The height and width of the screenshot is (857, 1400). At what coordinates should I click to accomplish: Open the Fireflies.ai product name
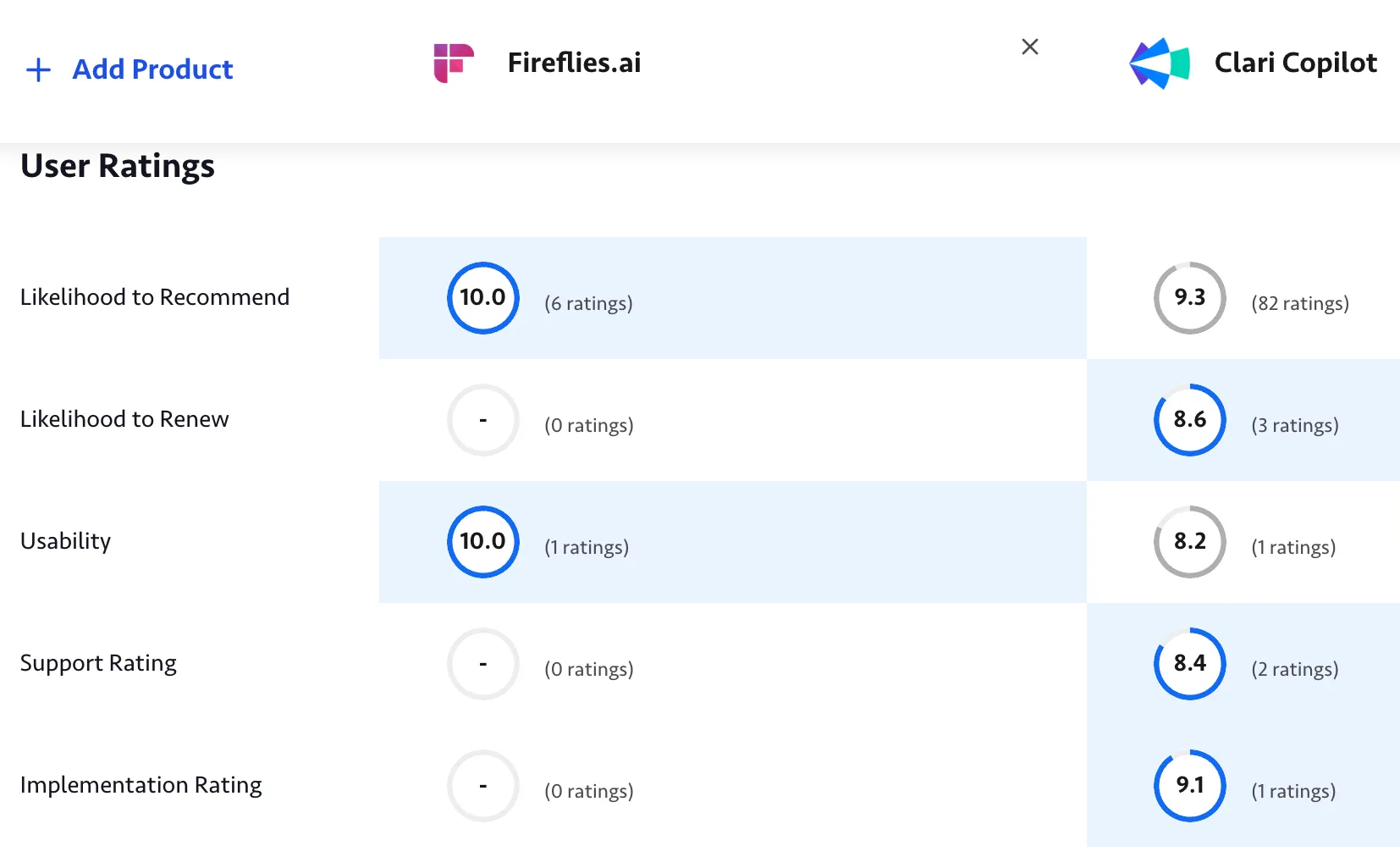click(574, 63)
